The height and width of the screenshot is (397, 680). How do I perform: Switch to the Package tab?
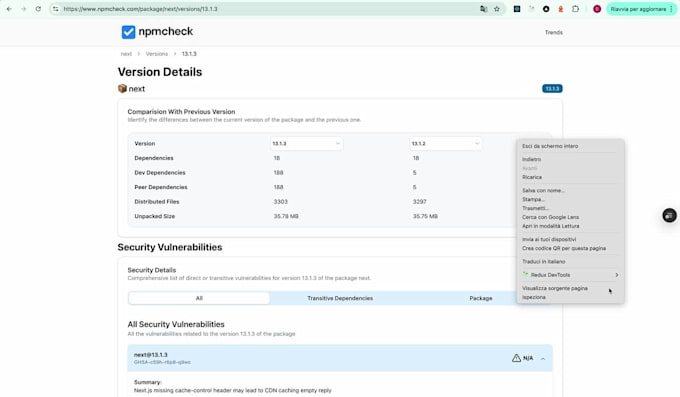481,298
